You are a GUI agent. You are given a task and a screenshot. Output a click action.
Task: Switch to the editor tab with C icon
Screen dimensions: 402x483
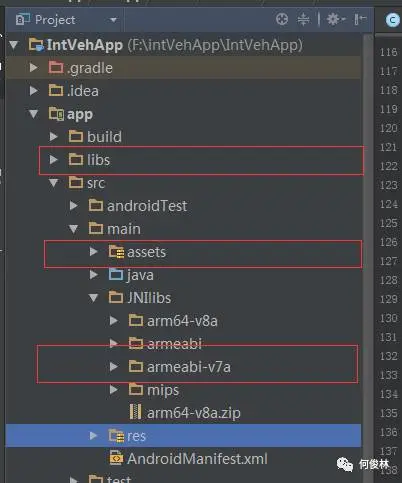392,20
